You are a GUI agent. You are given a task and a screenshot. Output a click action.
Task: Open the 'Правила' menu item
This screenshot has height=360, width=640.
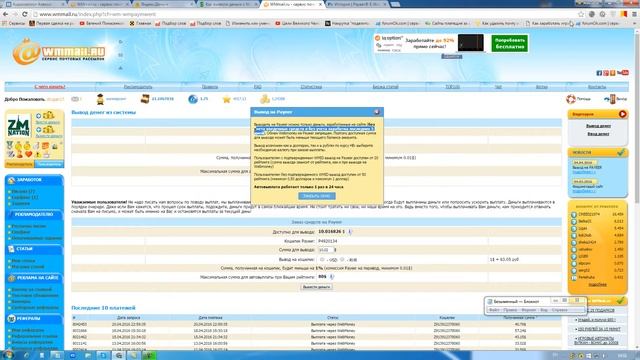(210, 87)
